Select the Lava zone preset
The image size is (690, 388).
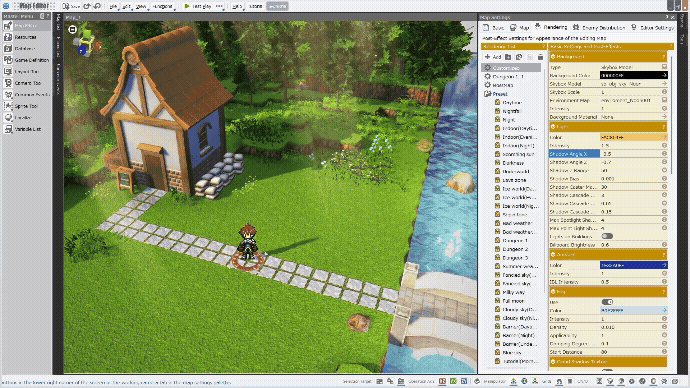[x=514, y=180]
